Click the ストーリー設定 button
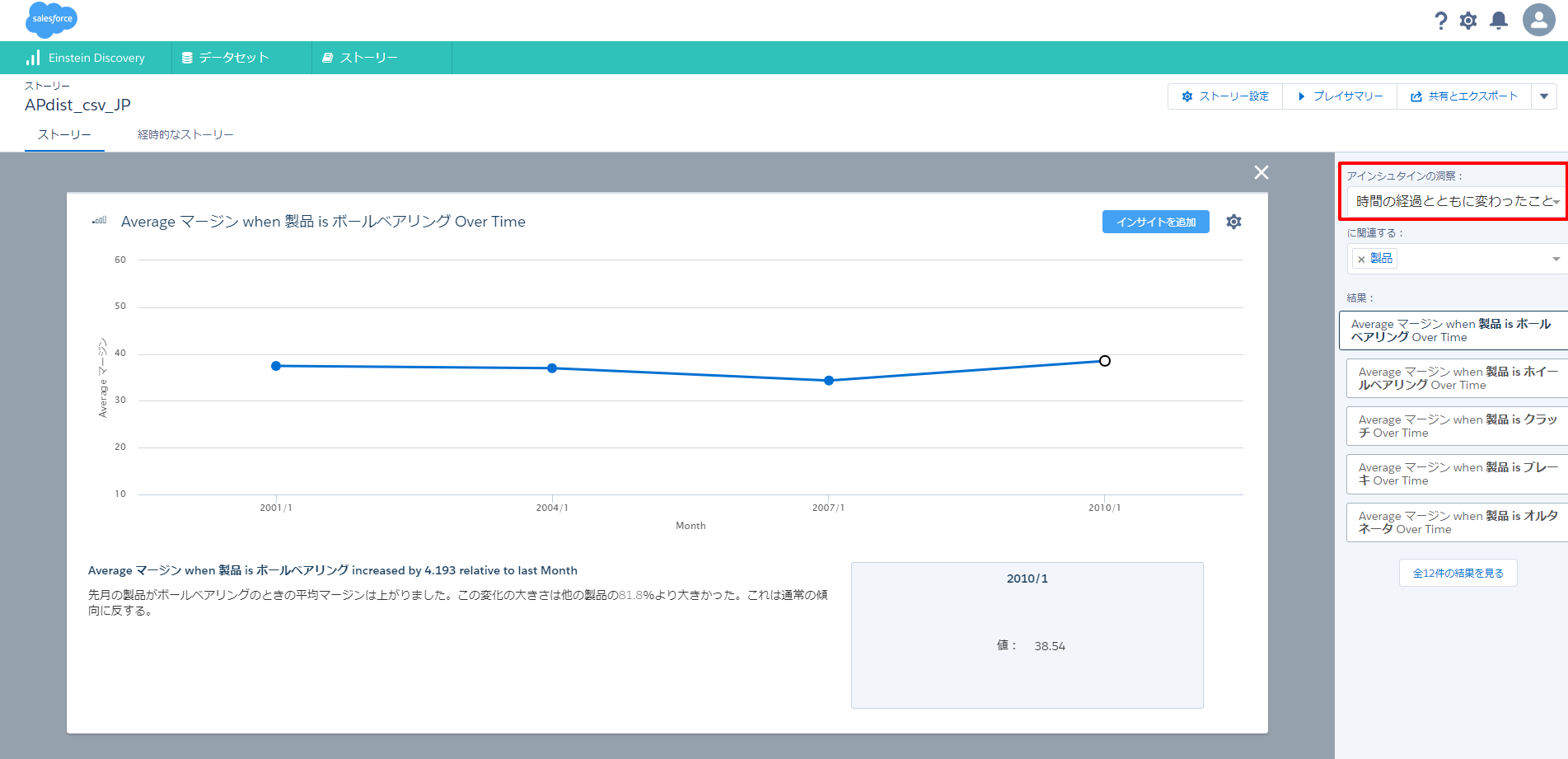The width and height of the screenshot is (1568, 759). coord(1225,96)
